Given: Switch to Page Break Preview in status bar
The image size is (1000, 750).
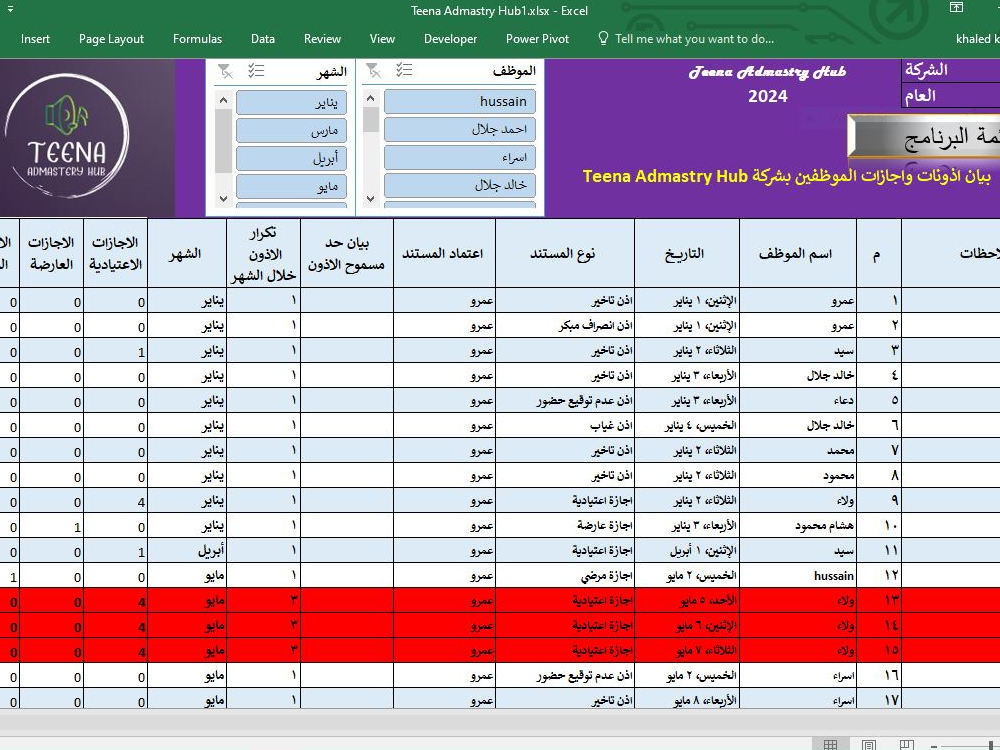Looking at the screenshot, I should pos(906,744).
